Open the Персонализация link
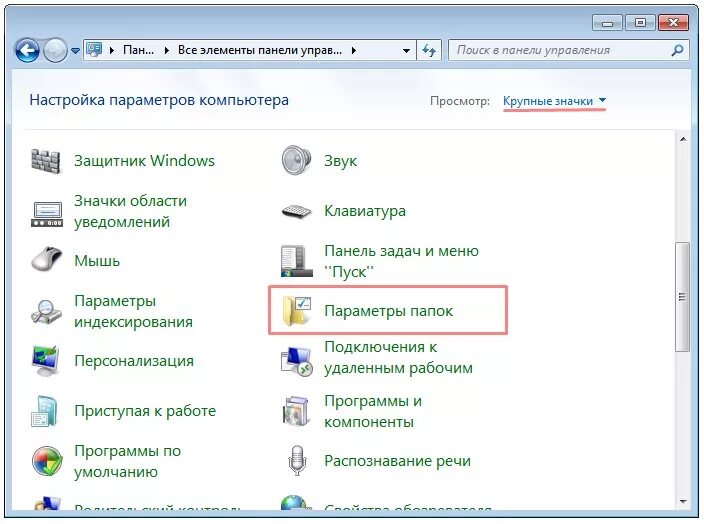Viewport: 704px width, 524px height. [134, 361]
